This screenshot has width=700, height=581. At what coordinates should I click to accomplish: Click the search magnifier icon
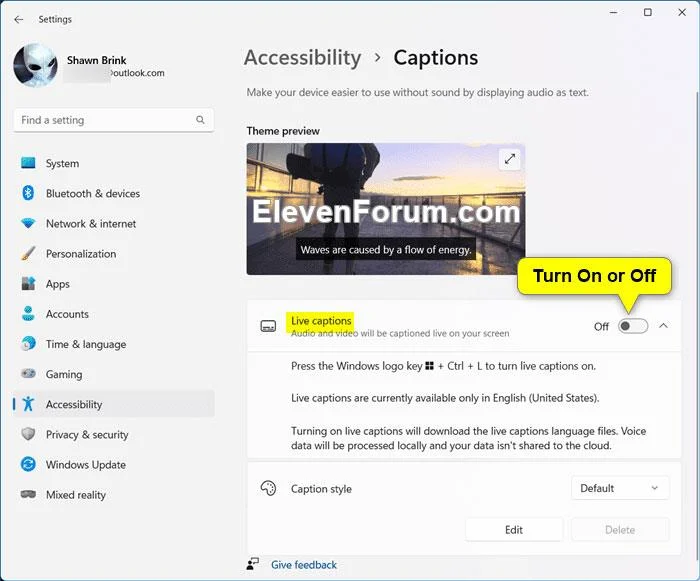200,120
